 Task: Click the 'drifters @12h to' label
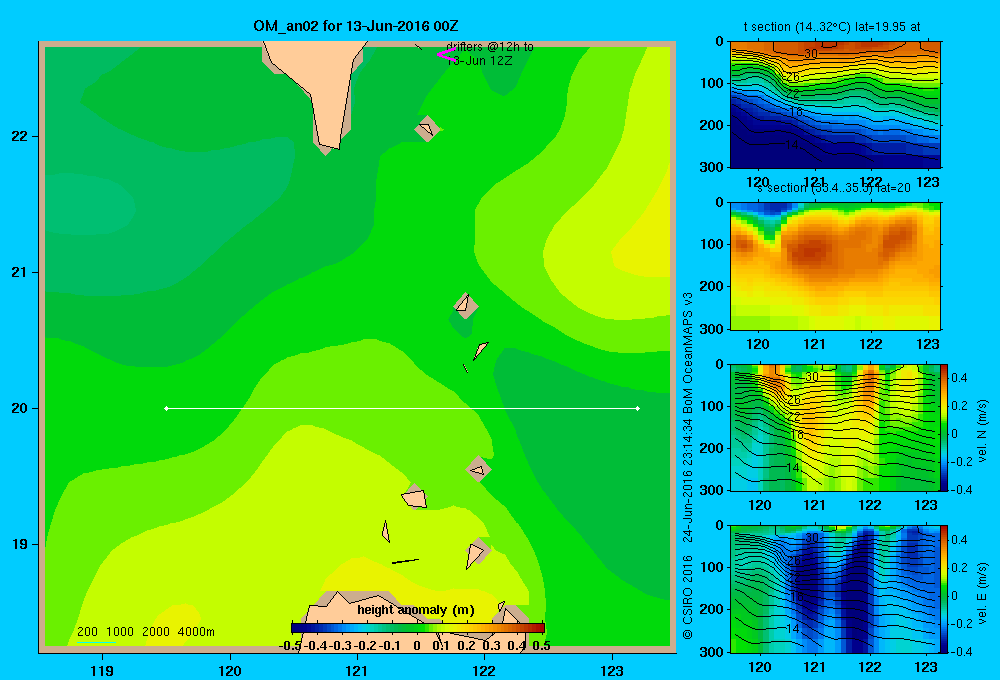click(490, 47)
